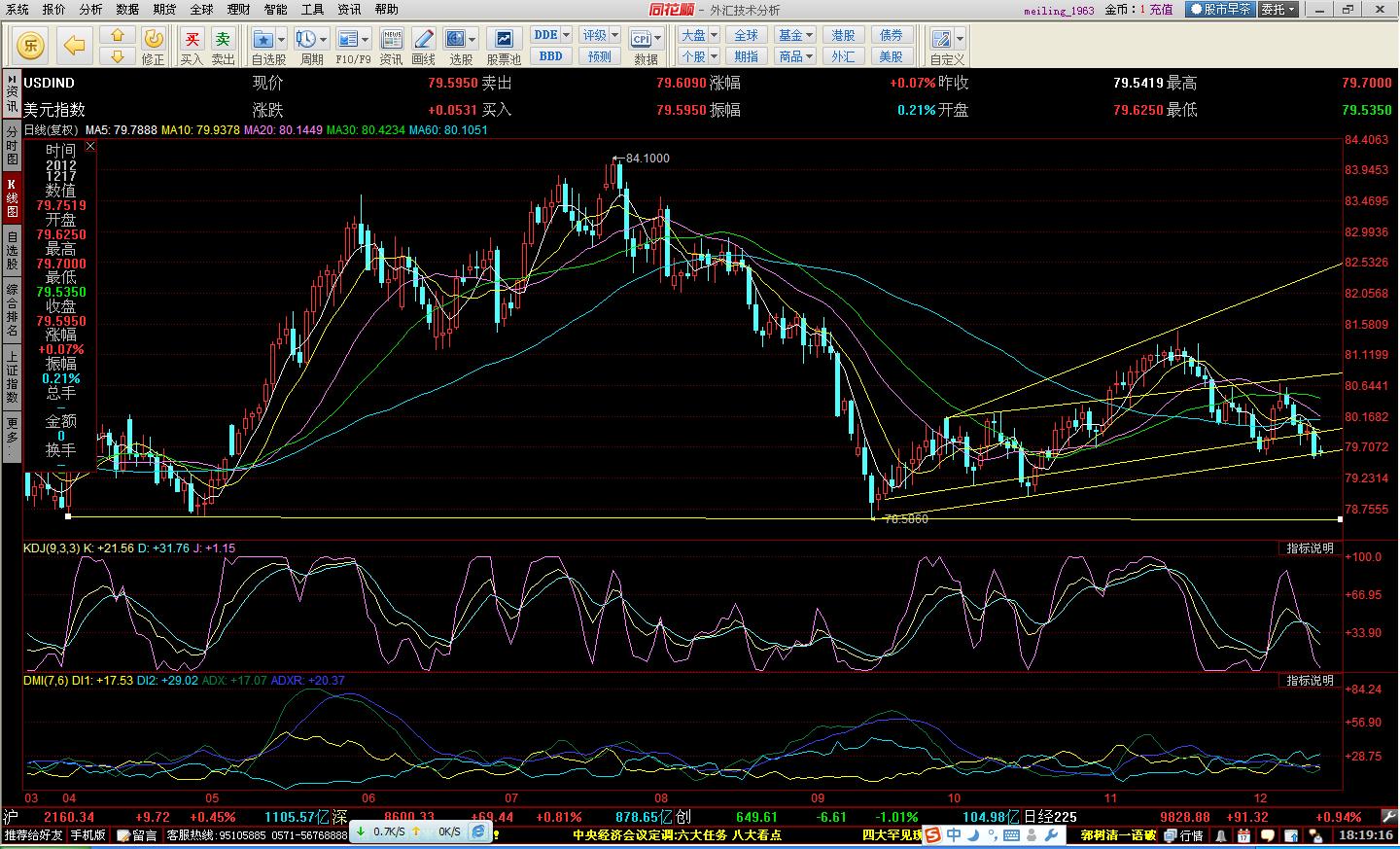Viewport: 1400px width, 849px height.
Task: Click the 外汇 forex button
Action: pyautogui.click(x=843, y=56)
